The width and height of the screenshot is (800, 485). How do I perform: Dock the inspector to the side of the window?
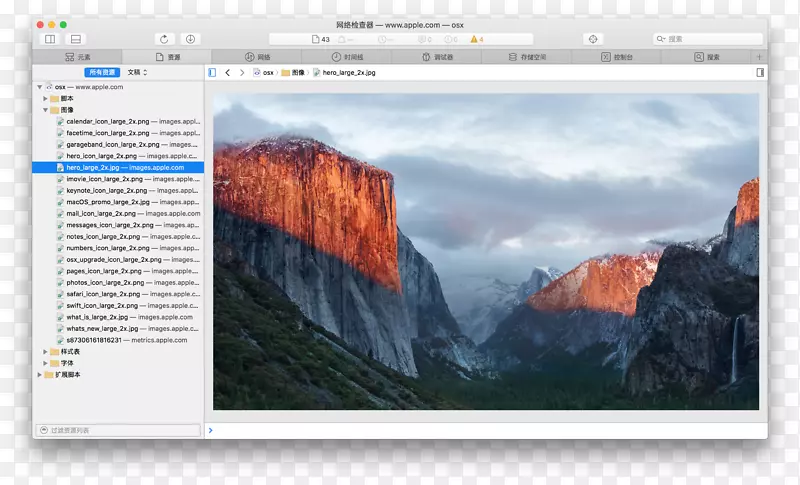pos(50,39)
